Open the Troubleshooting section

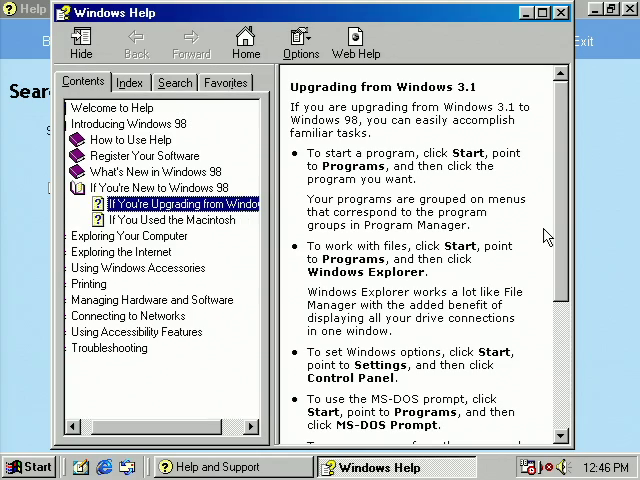pyautogui.click(x=109, y=348)
